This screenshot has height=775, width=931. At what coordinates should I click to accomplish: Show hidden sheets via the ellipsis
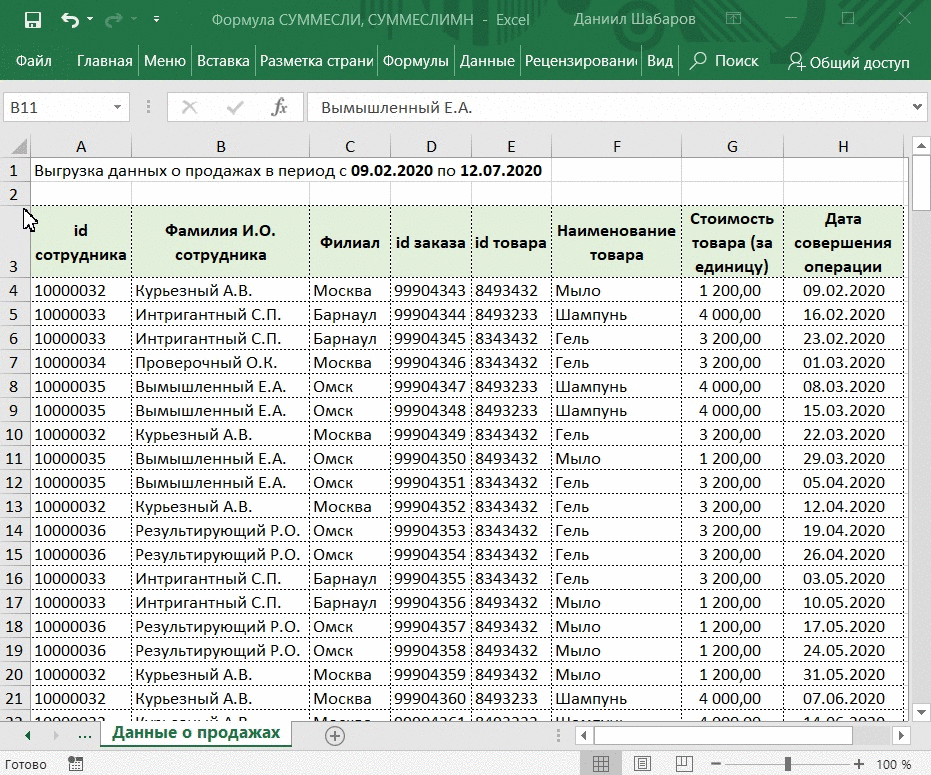(85, 736)
